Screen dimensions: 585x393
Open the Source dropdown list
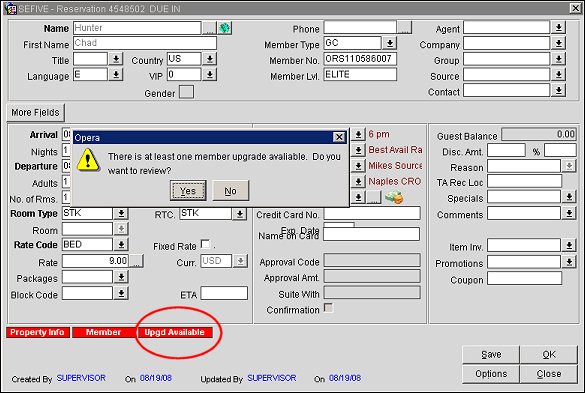(559, 75)
